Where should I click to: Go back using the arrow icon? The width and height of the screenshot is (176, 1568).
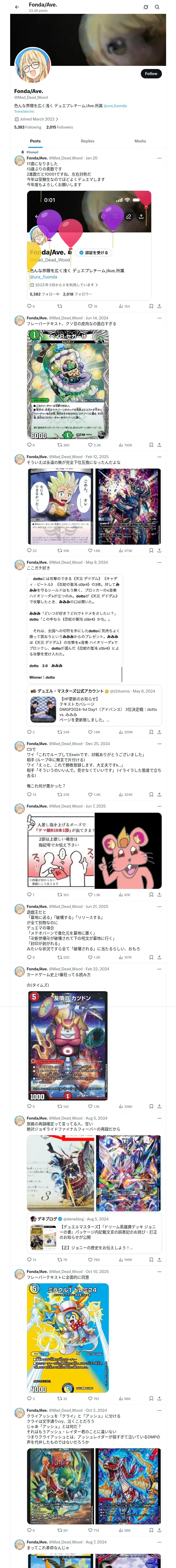[x=17, y=7]
